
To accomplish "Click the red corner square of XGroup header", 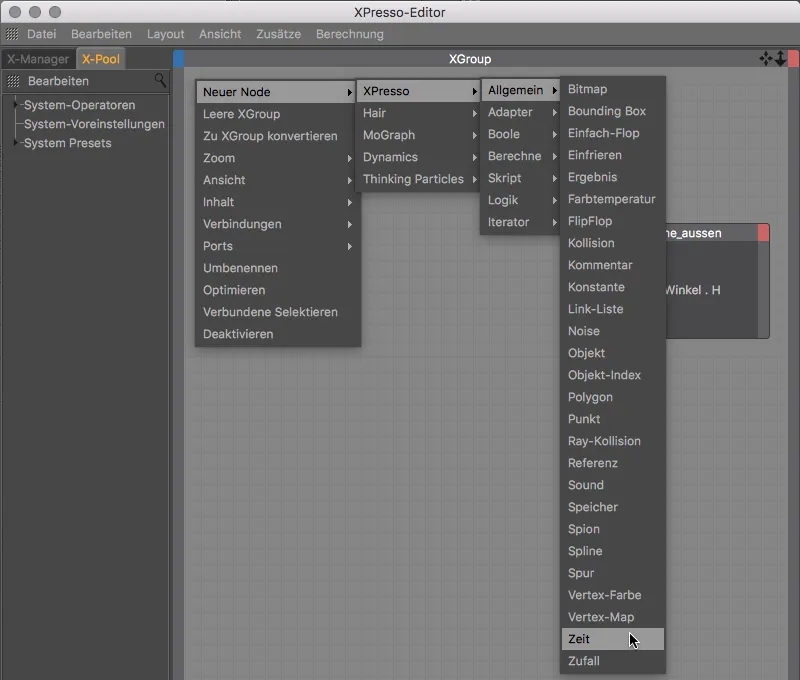I will [794, 59].
